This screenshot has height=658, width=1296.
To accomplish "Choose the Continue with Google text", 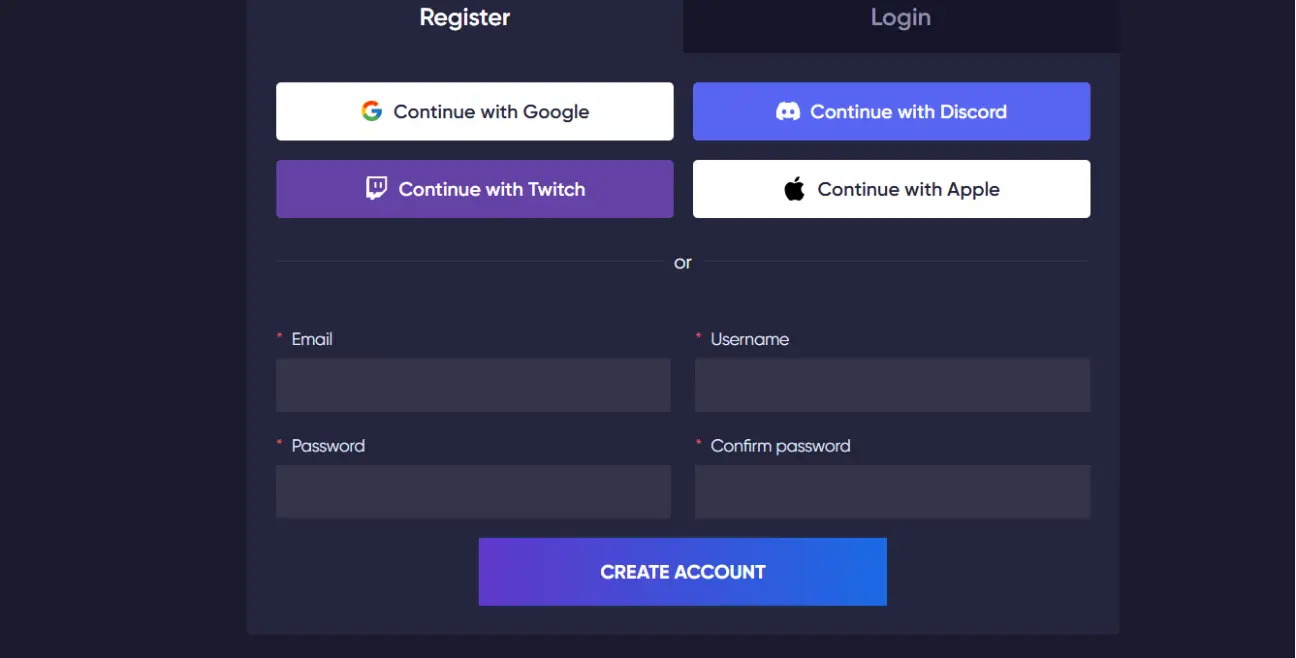I will (x=491, y=112).
